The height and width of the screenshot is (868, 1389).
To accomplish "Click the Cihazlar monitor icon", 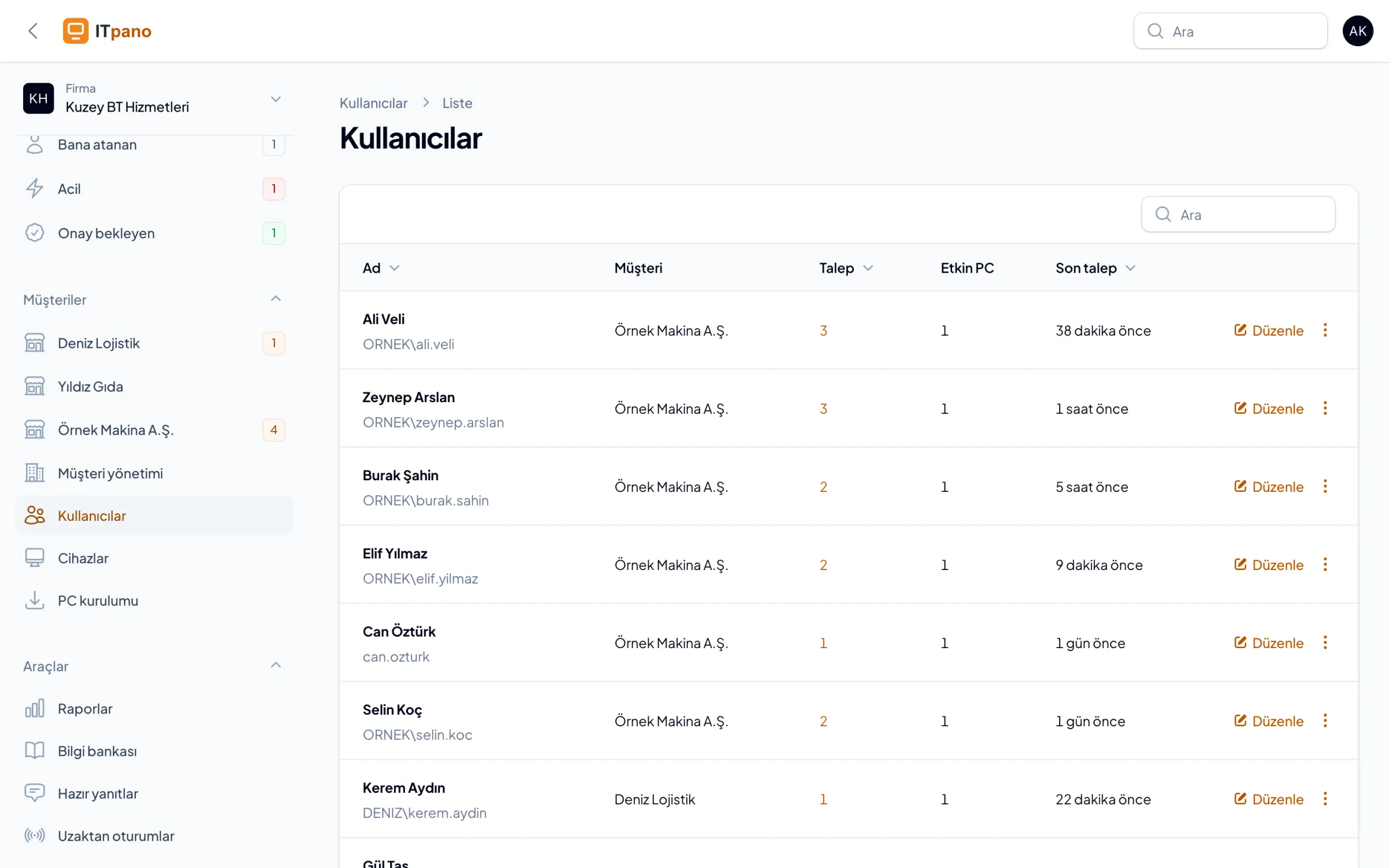I will [x=35, y=558].
